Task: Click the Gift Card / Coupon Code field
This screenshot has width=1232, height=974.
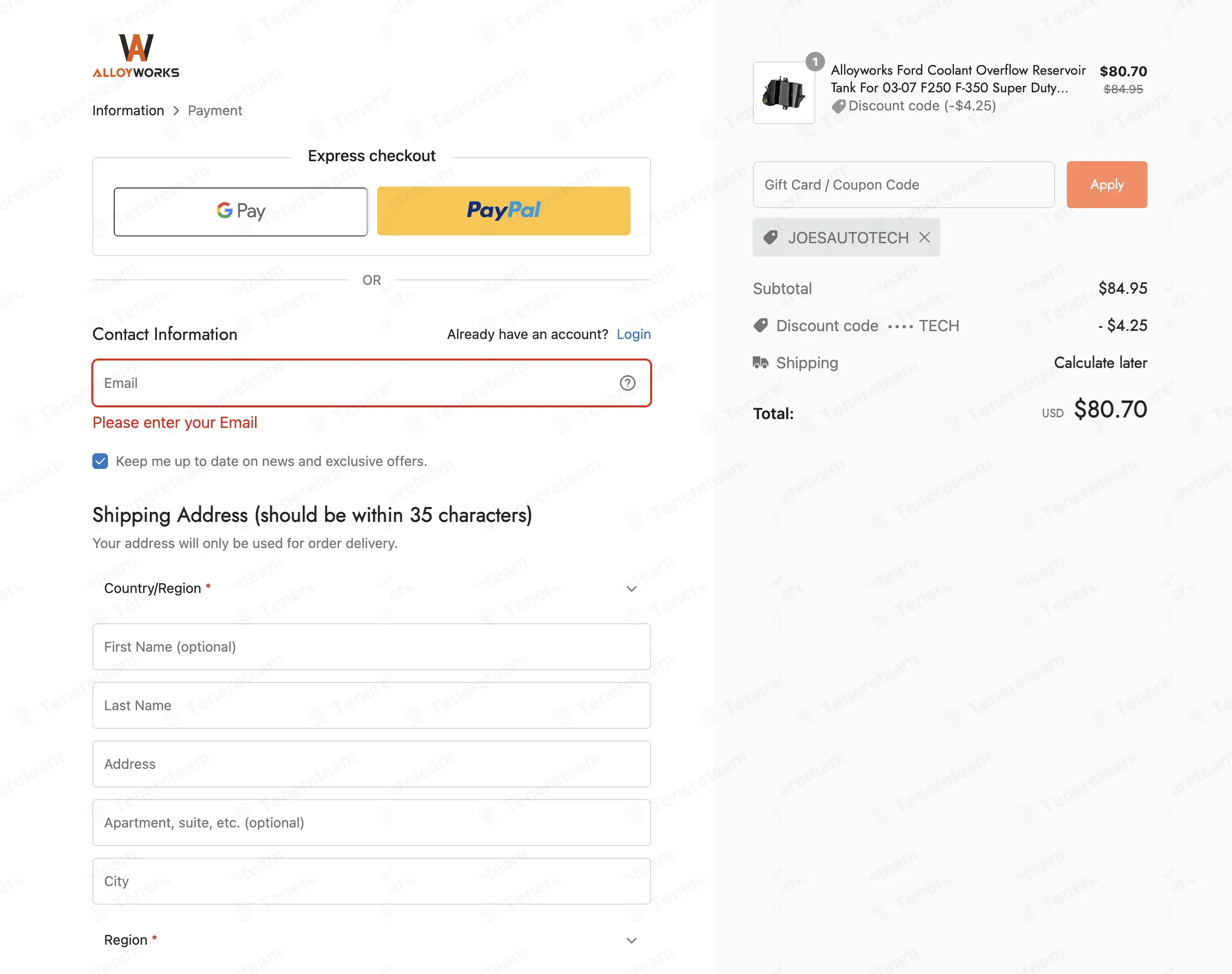Action: [x=903, y=185]
